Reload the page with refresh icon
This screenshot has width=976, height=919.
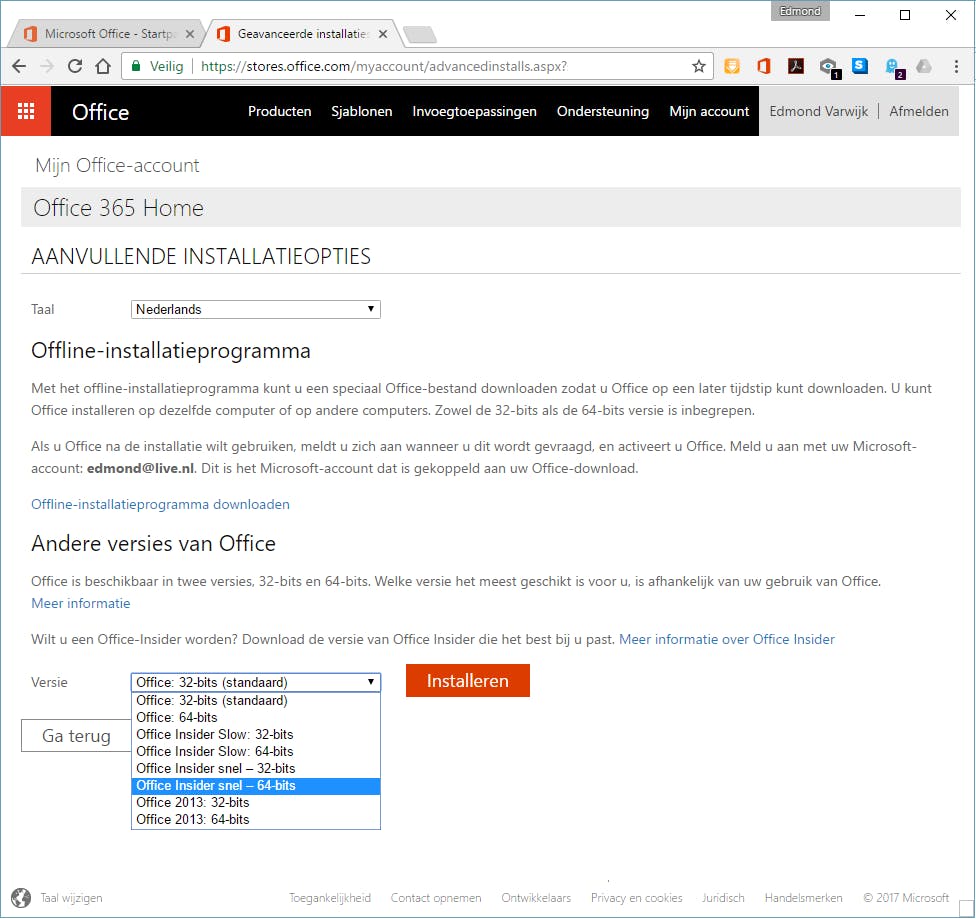(x=75, y=66)
